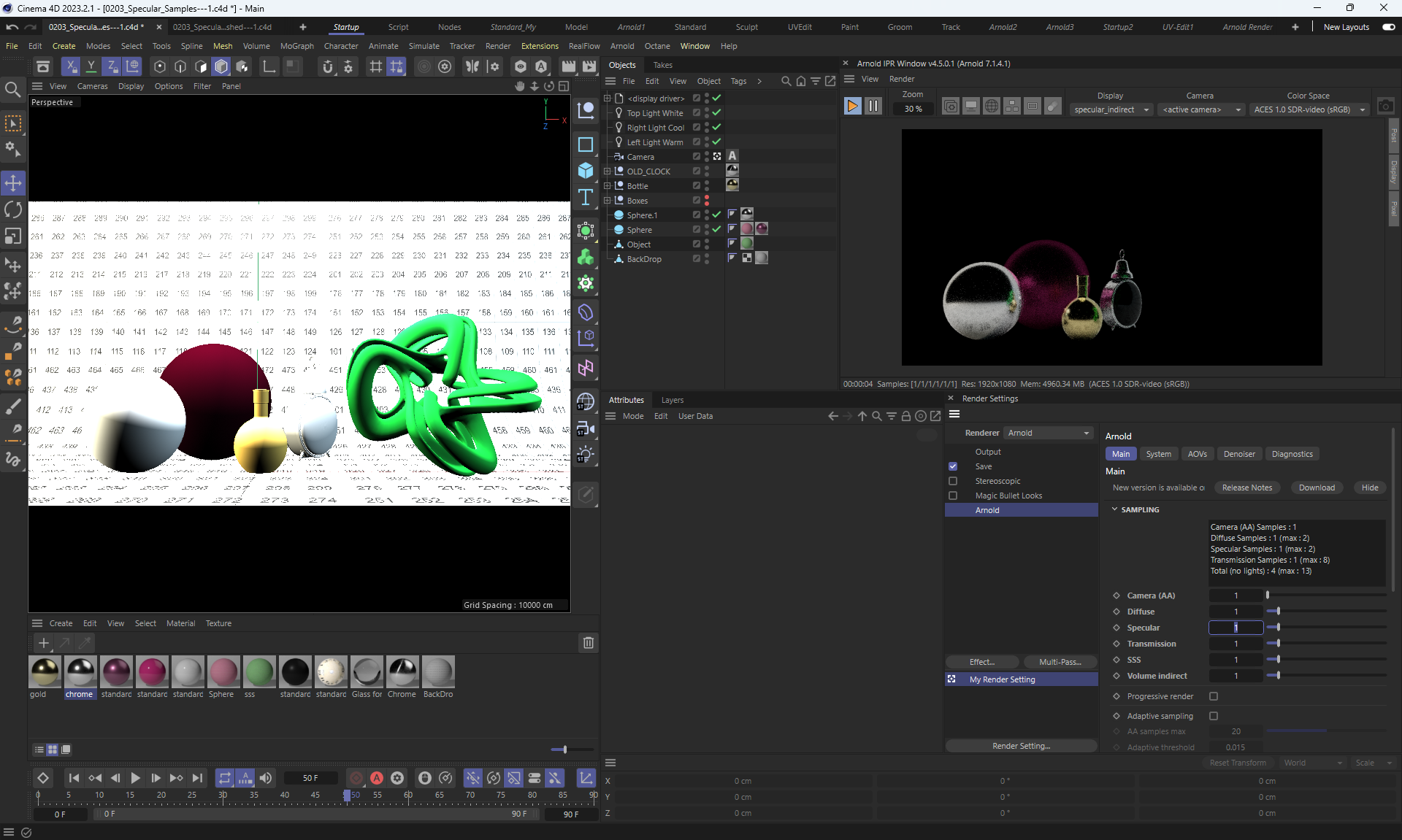Screen dimensions: 1402x840
Task: Open the Display dropdown showing specular_indirect
Action: [1111, 109]
